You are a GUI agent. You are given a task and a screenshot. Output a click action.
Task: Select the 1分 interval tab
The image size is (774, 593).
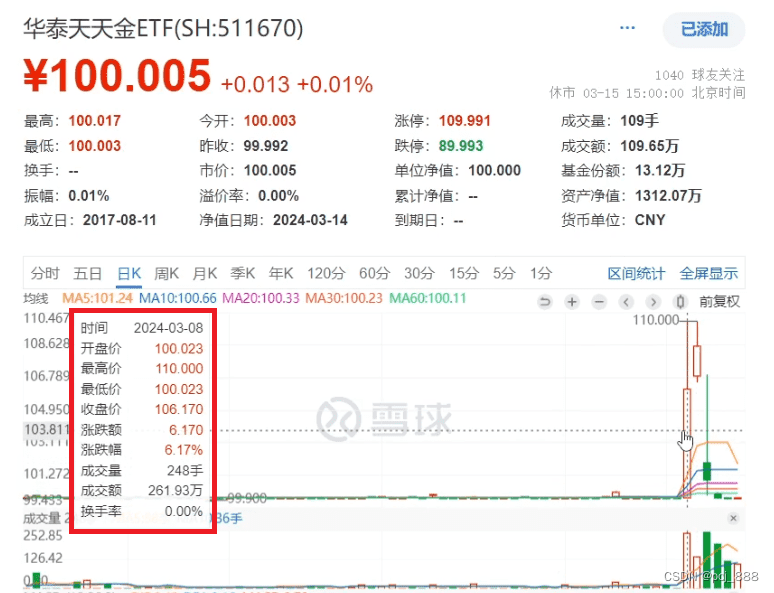pyautogui.click(x=541, y=273)
